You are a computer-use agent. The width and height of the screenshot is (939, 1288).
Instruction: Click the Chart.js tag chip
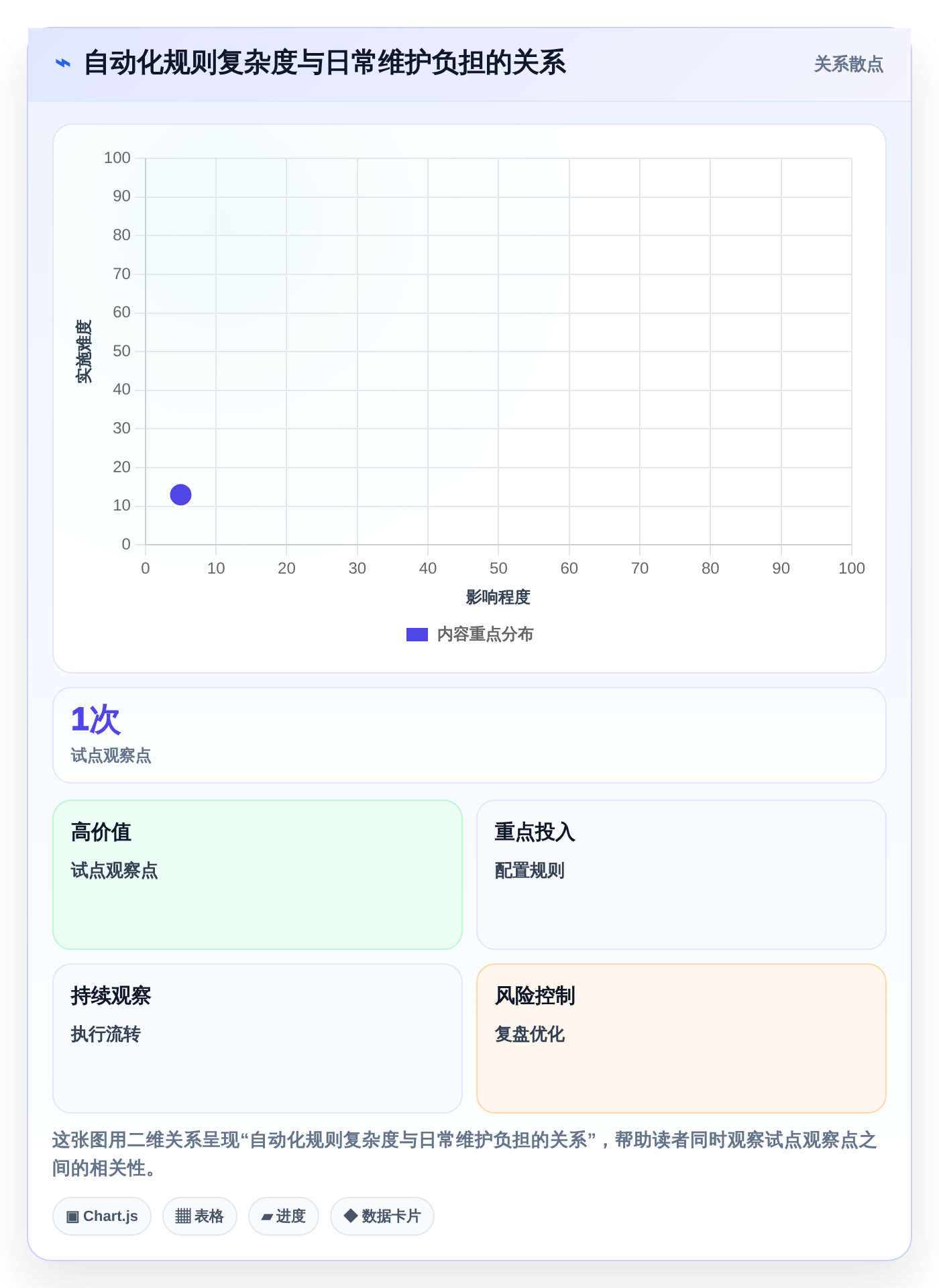(x=102, y=1216)
